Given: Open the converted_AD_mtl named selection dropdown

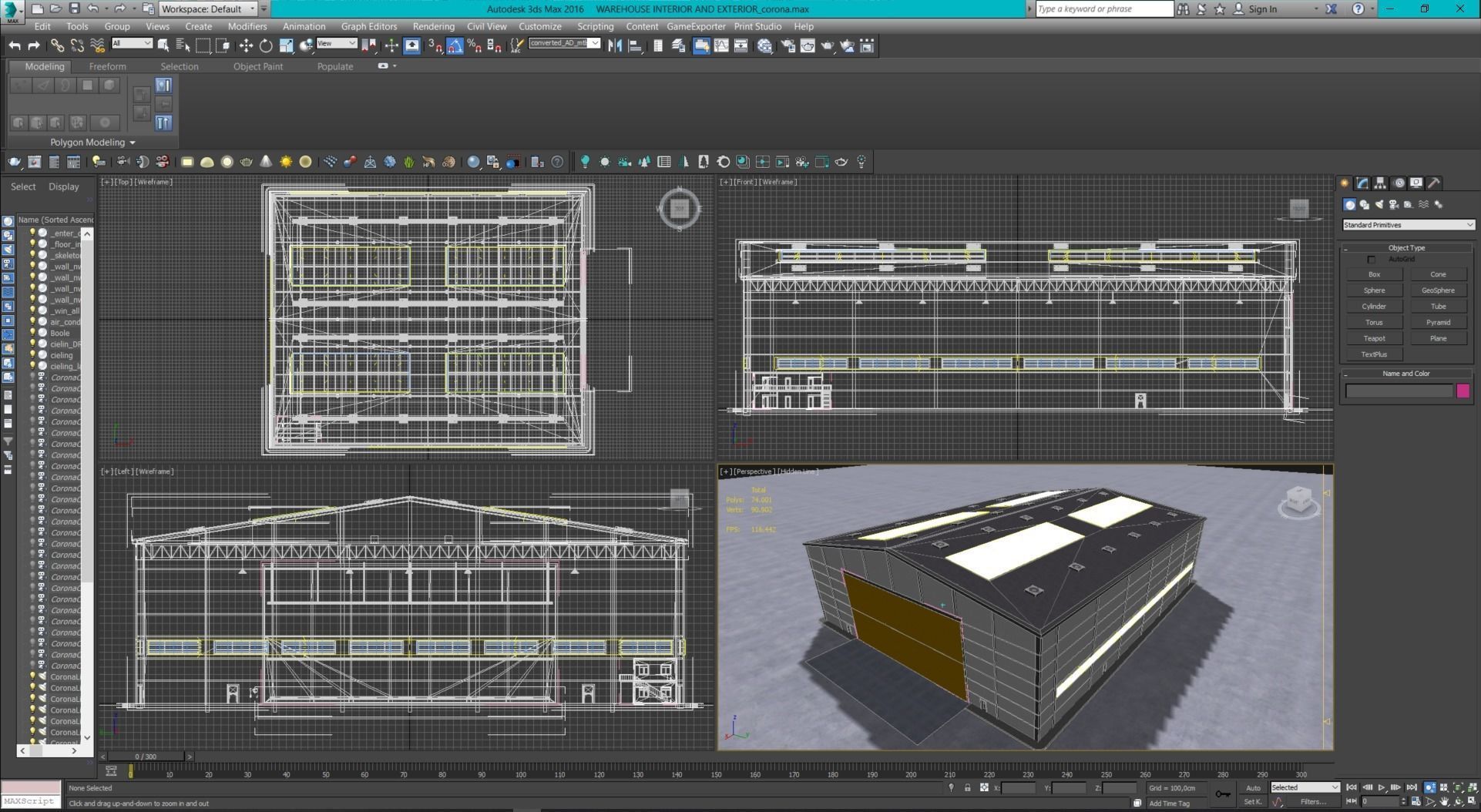Looking at the screenshot, I should coord(565,43).
